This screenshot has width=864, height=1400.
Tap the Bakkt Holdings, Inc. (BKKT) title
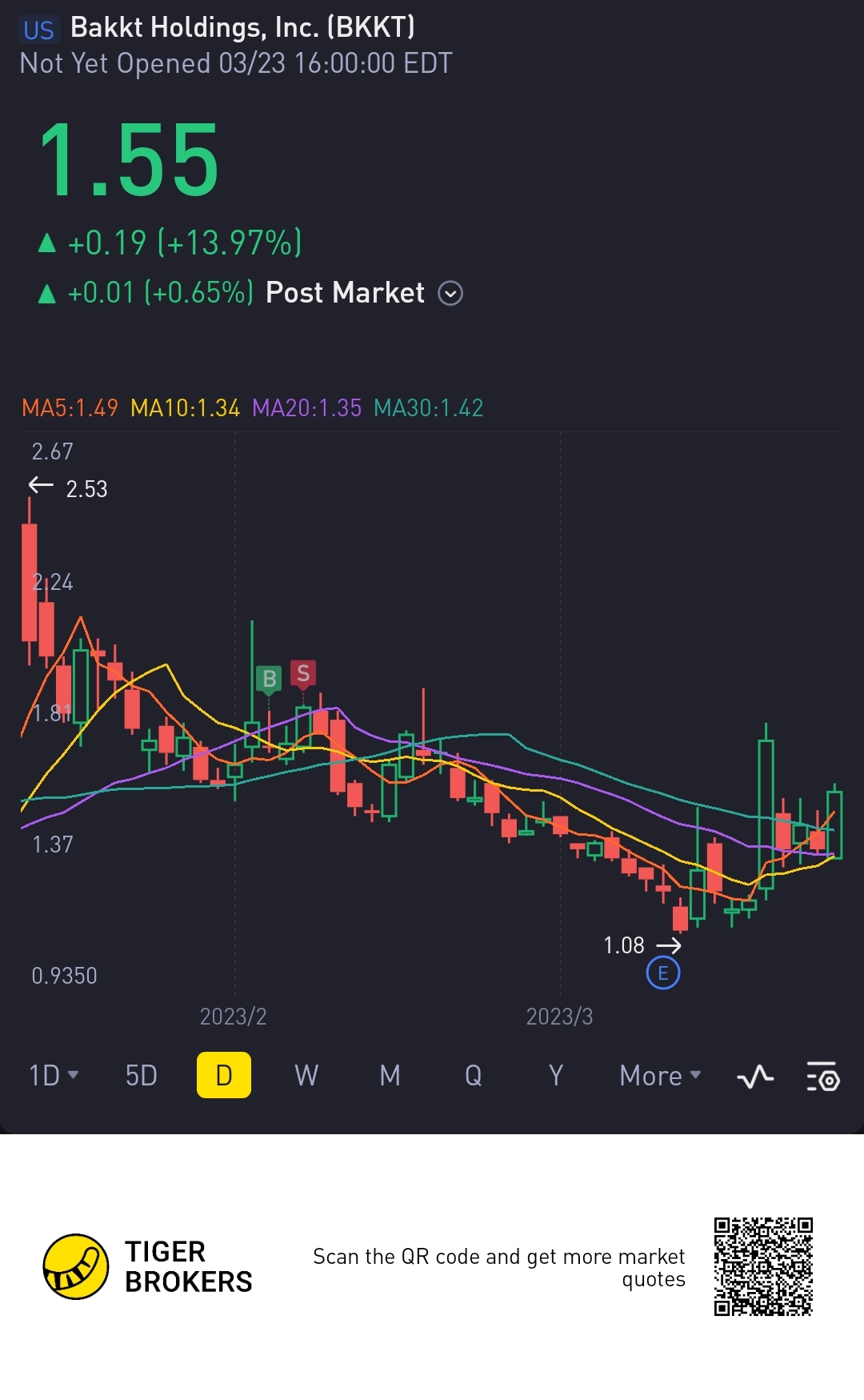pyautogui.click(x=242, y=28)
